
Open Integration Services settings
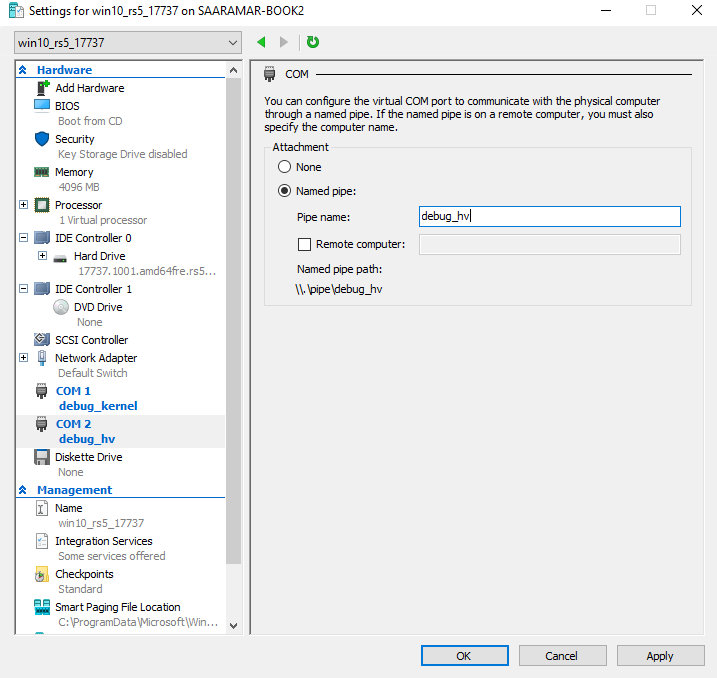pos(104,541)
